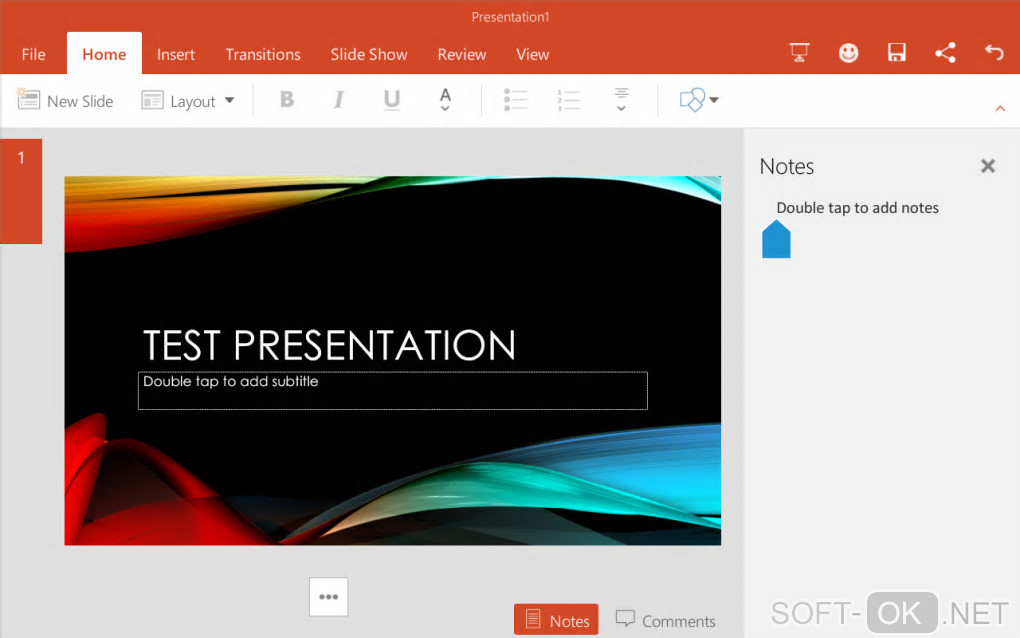Insert a numbered list

569,100
